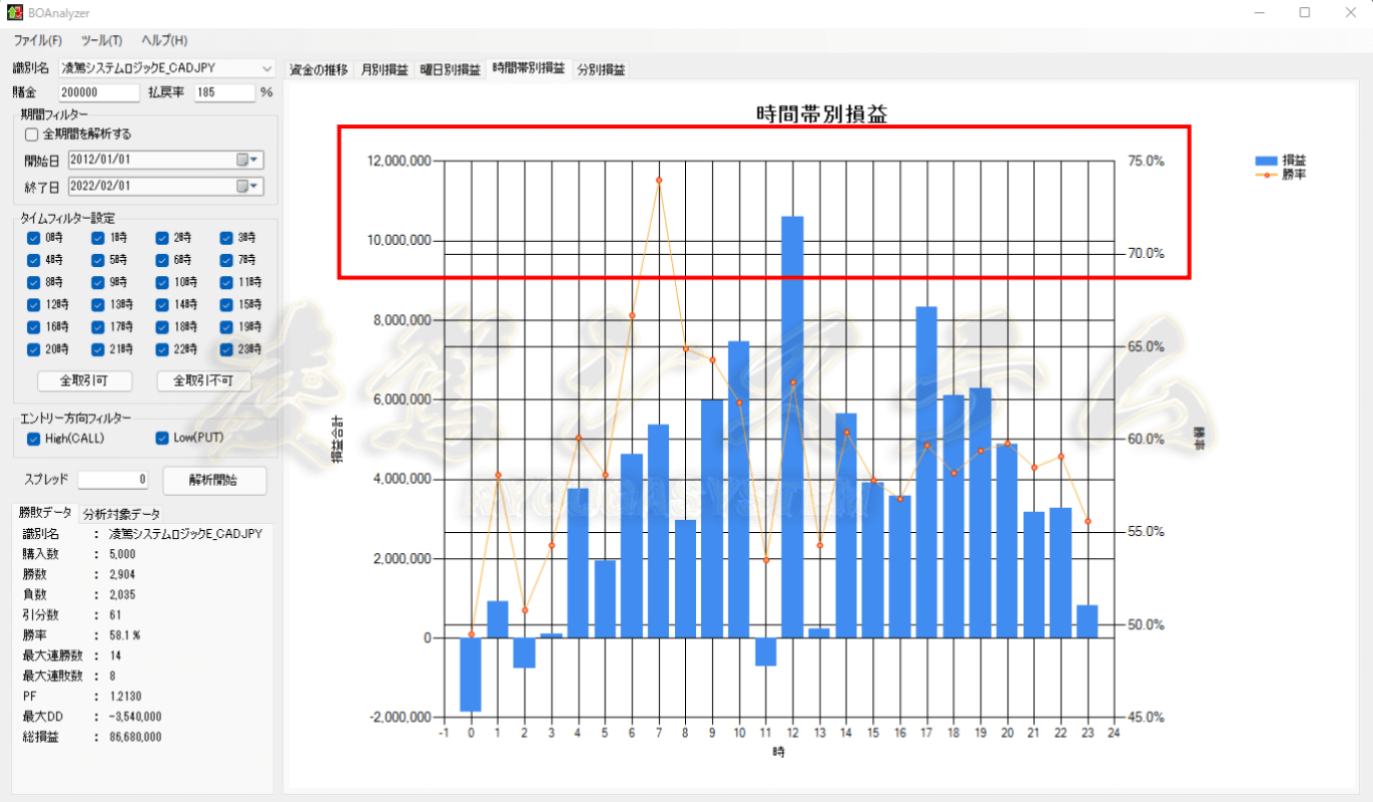Open the ファイル(F) menu

(x=38, y=41)
